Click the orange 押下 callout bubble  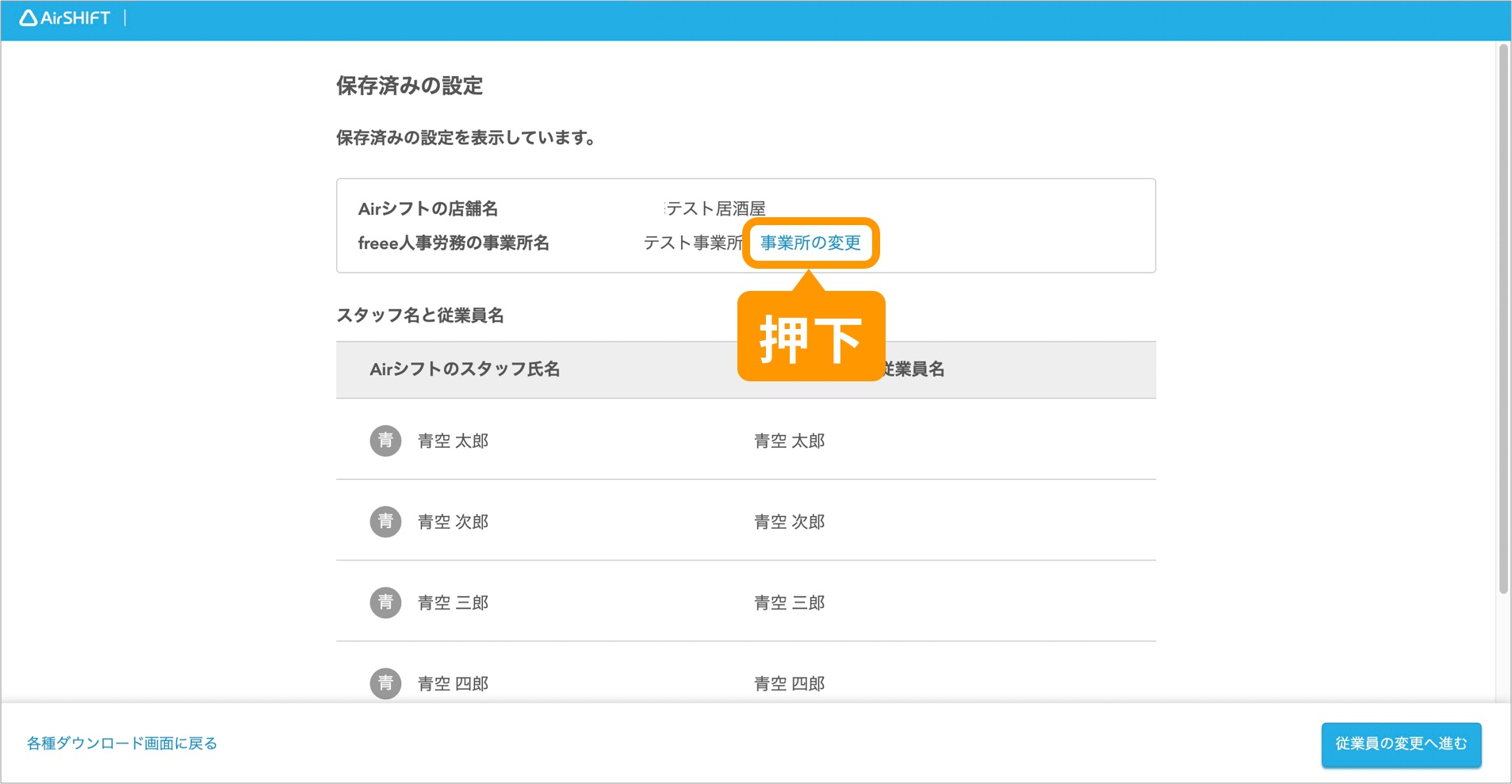[x=810, y=338]
